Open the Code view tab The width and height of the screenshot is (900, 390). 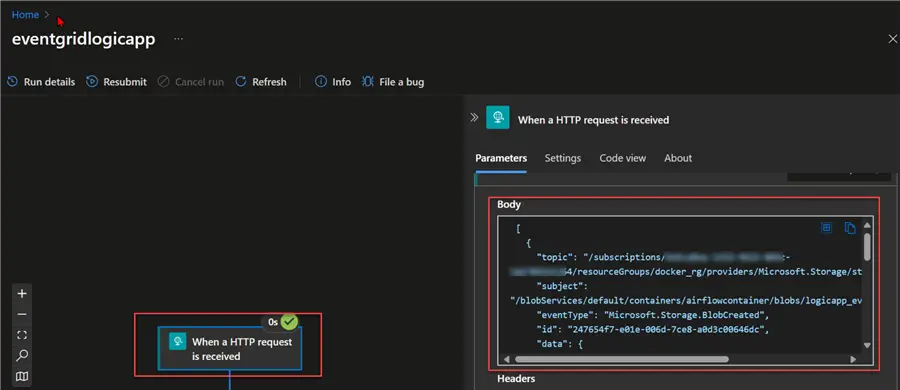click(623, 158)
